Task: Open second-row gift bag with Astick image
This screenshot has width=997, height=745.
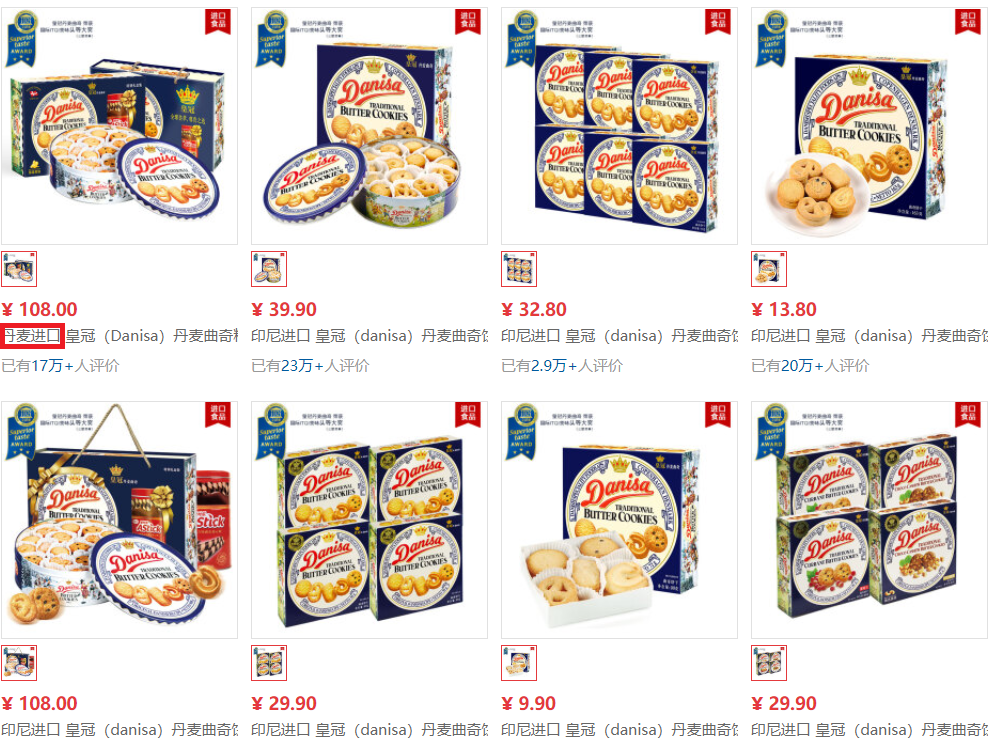Action: tap(119, 520)
